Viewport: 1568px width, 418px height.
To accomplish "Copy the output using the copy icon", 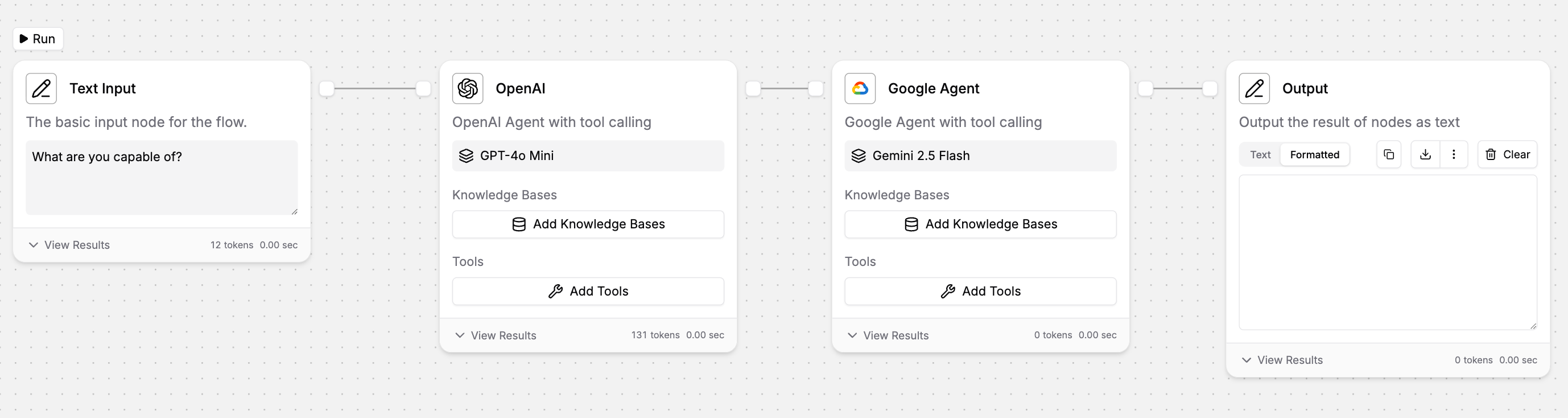I will [x=1388, y=155].
